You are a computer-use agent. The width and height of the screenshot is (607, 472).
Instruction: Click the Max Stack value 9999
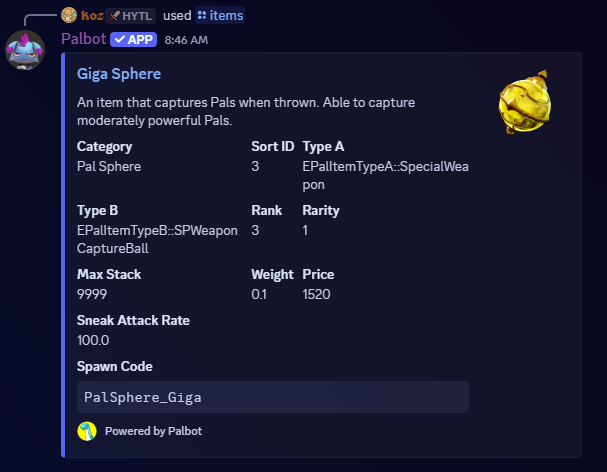(92, 294)
